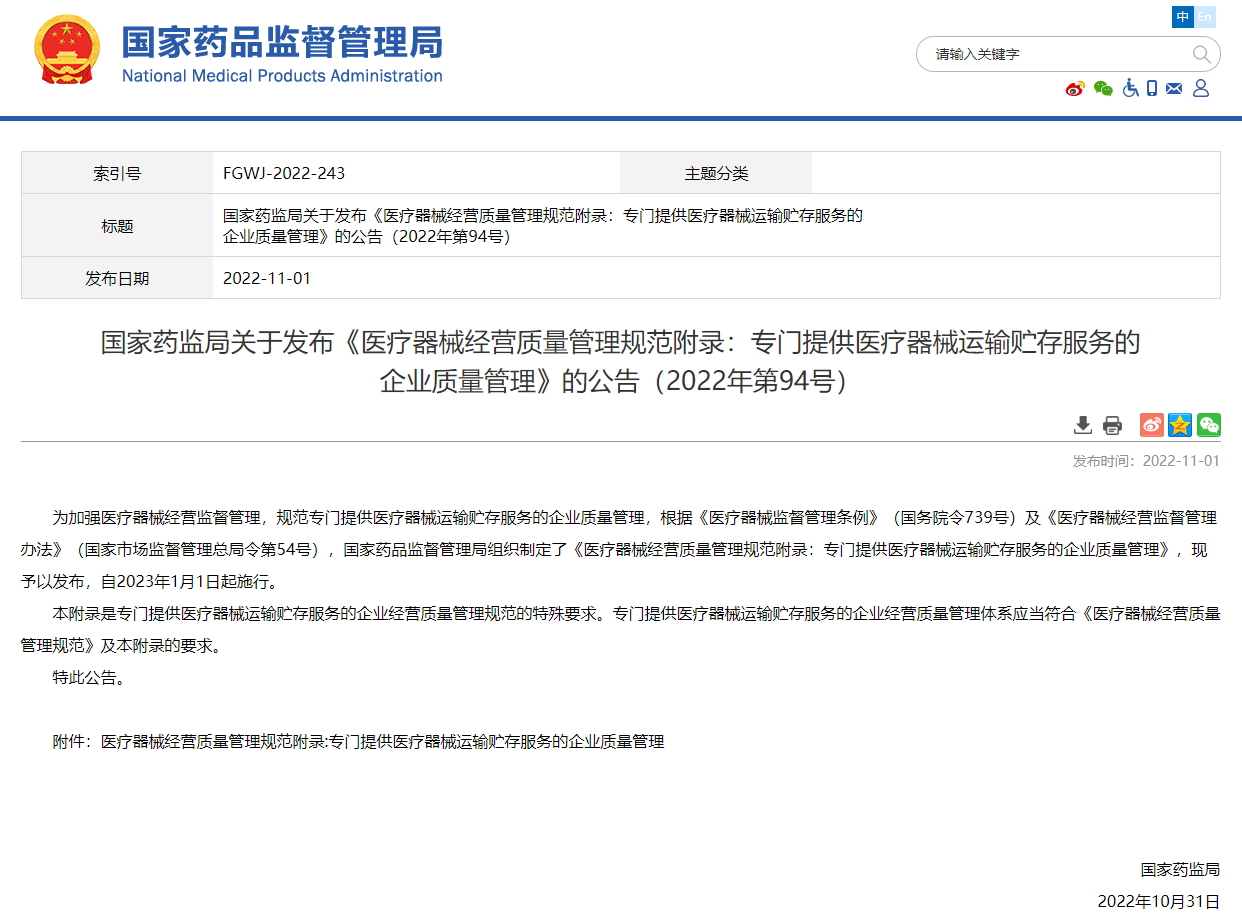Open the WeChat icon in the header

click(x=1103, y=88)
